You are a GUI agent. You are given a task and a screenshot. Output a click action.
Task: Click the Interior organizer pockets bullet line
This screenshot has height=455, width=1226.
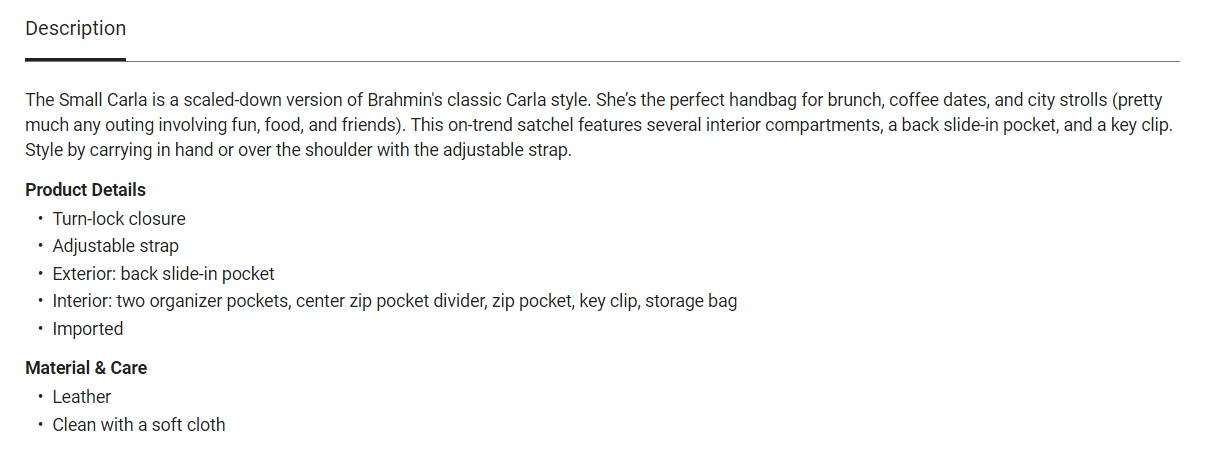pyautogui.click(x=394, y=301)
